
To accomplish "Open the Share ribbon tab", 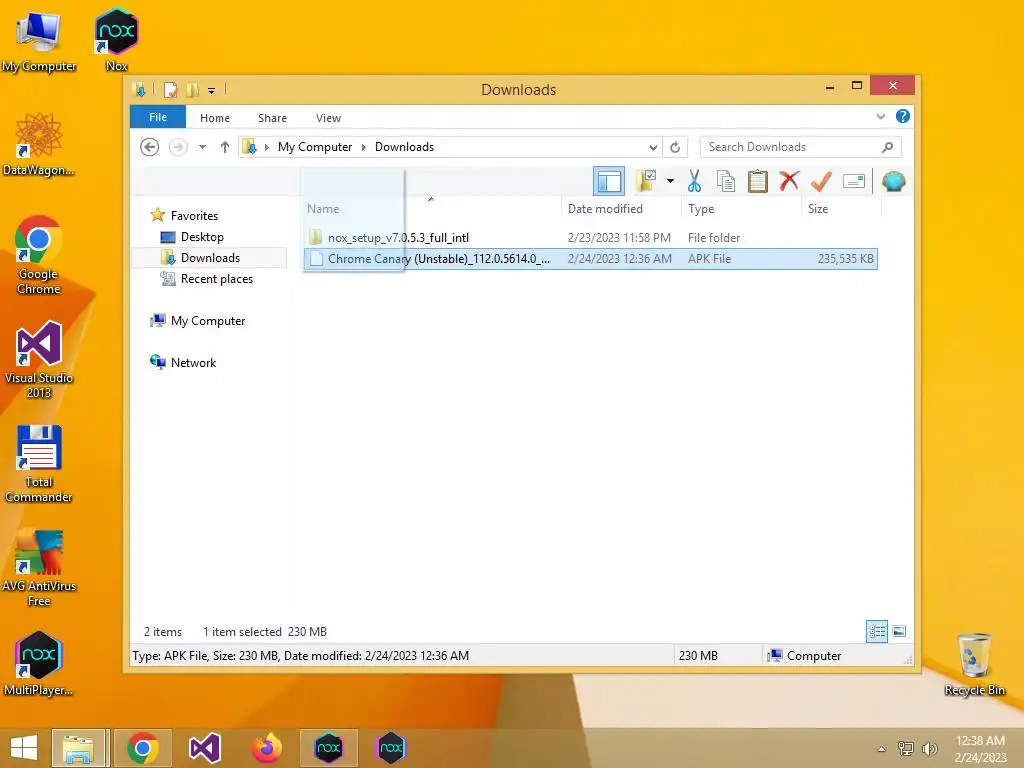I will click(272, 118).
